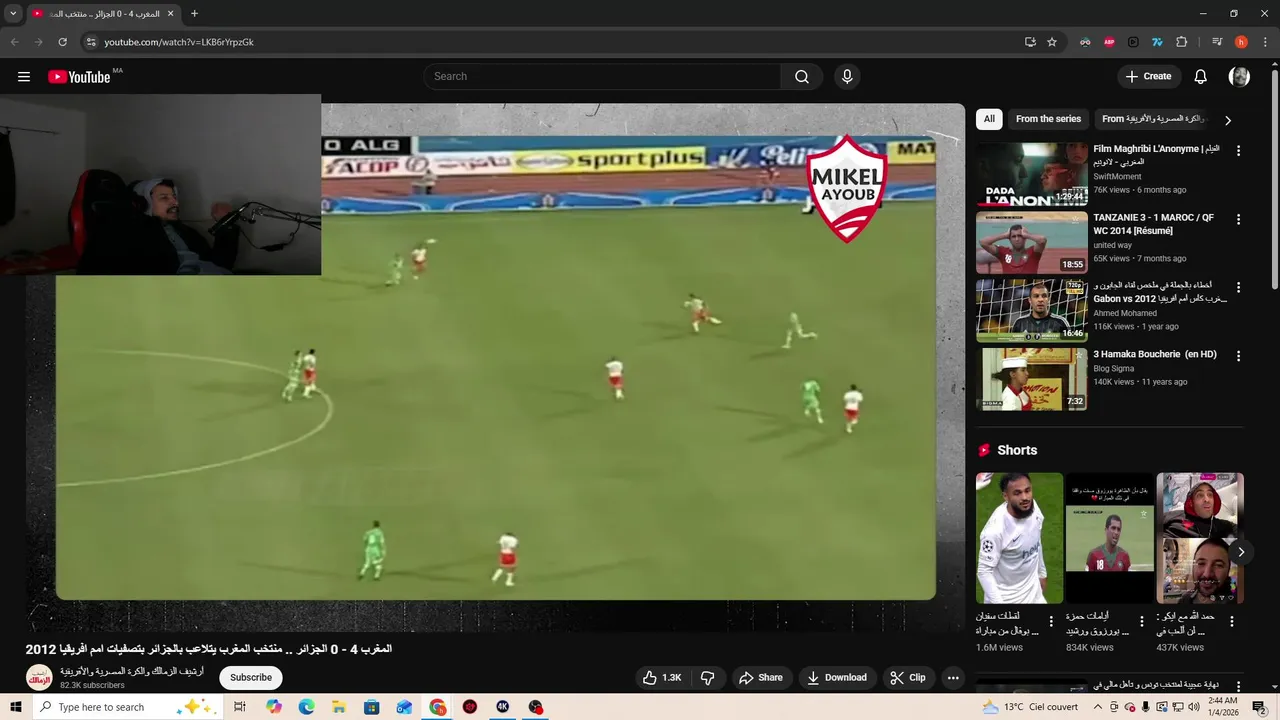Launch Microsoft Edge from the taskbar
This screenshot has width=1280, height=720.
pos(306,707)
